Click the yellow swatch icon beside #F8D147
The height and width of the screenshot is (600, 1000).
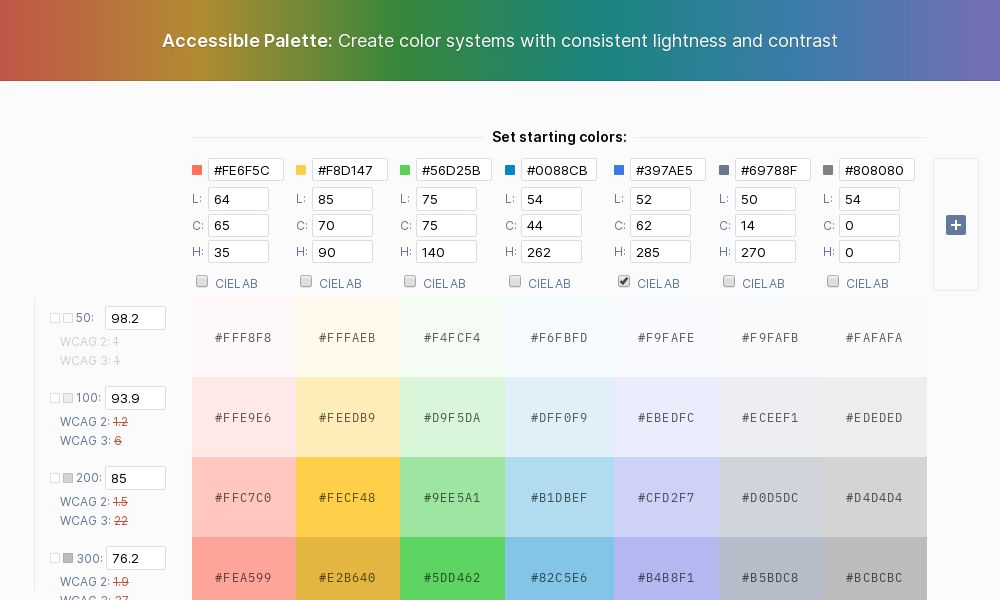pos(301,170)
